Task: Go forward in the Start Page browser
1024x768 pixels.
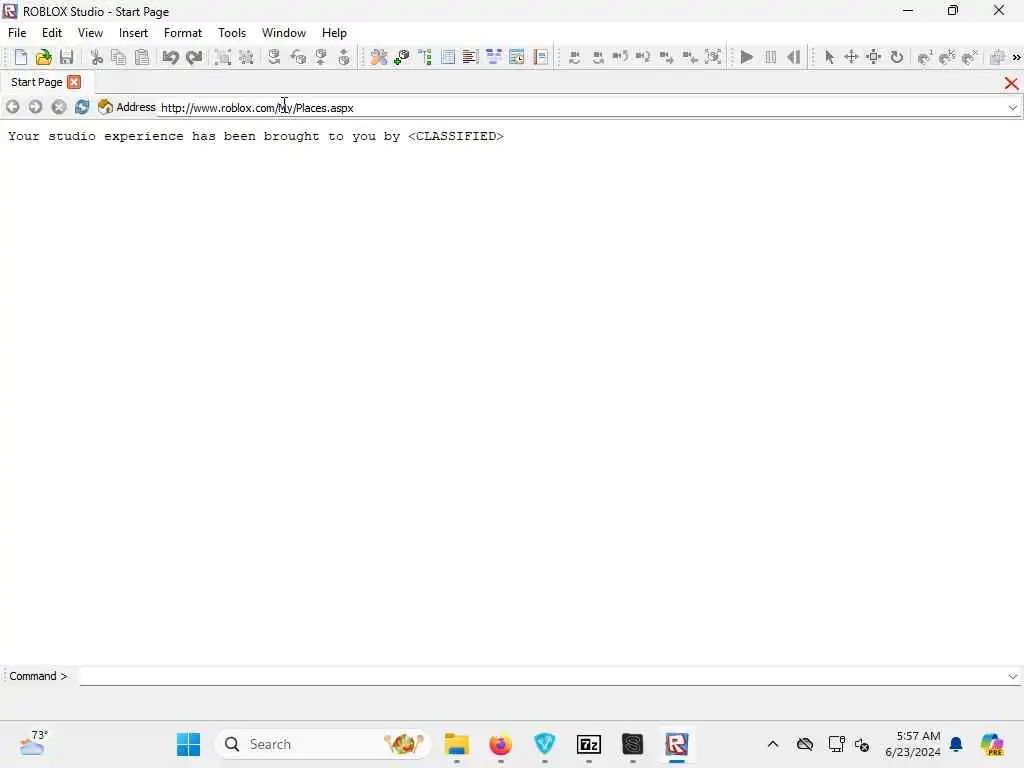Action: 35,106
